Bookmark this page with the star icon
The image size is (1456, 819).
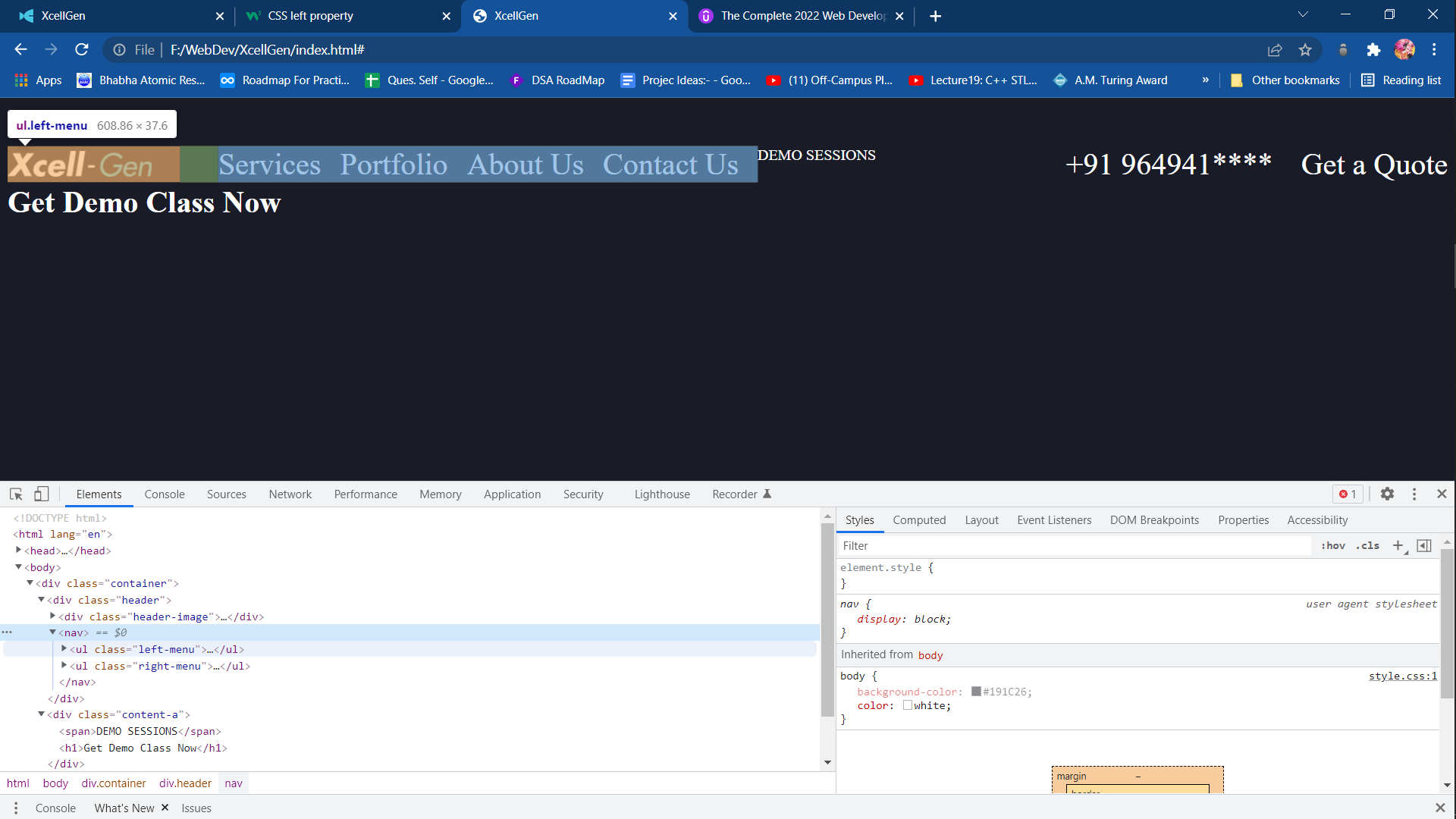pos(1305,50)
